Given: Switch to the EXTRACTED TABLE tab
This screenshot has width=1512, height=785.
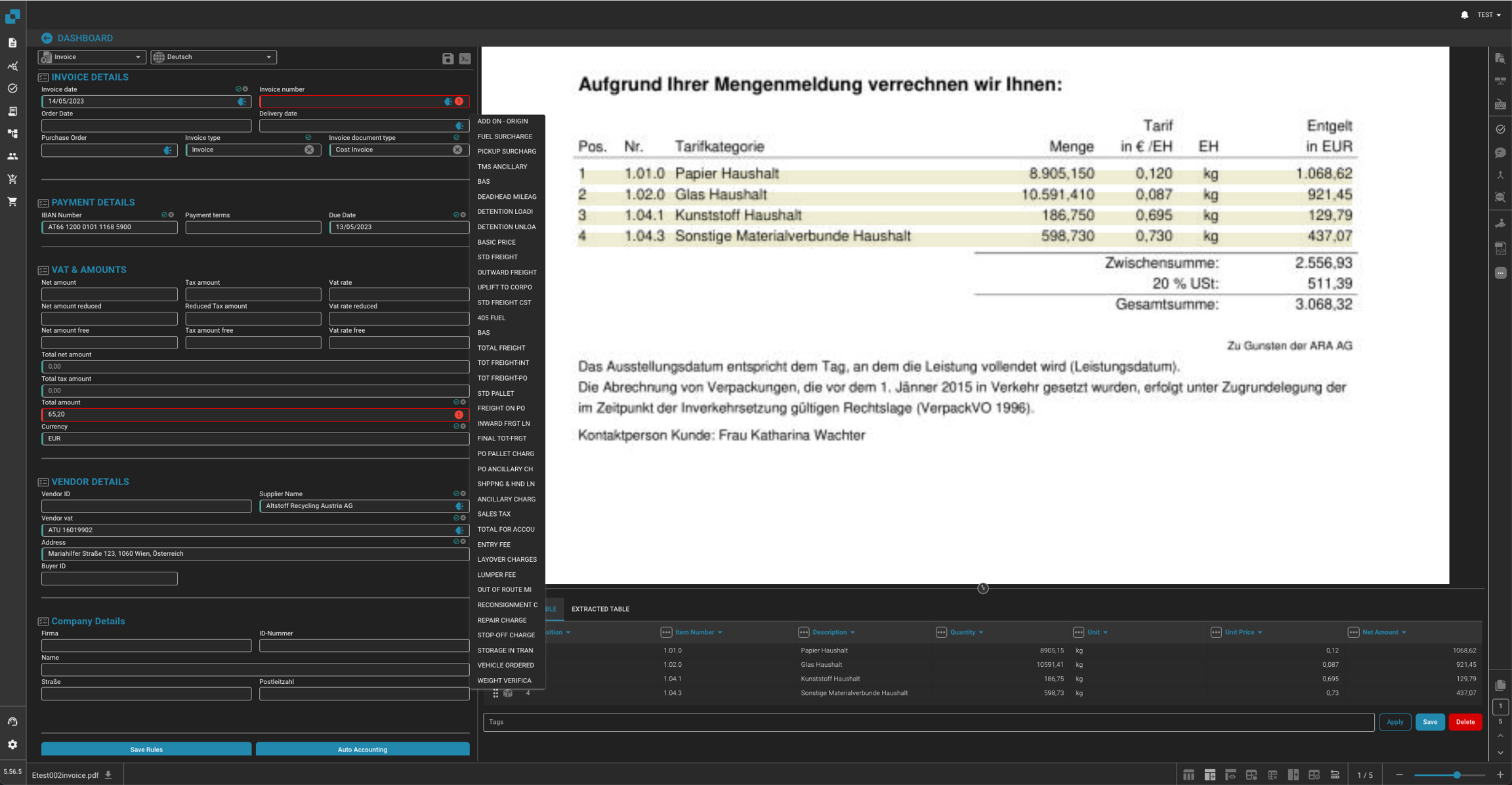Looking at the screenshot, I should (x=600, y=609).
